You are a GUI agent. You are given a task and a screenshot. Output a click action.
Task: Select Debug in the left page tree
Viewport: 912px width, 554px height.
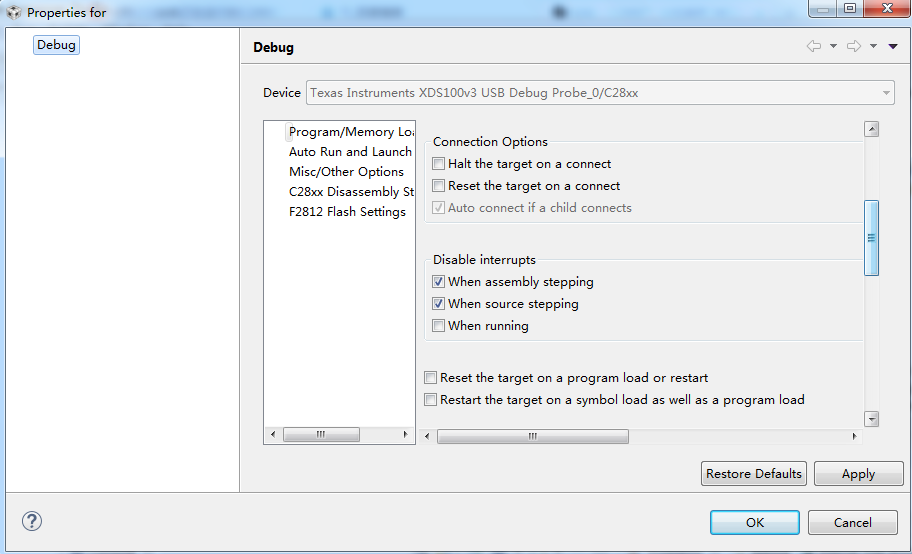pyautogui.click(x=56, y=45)
